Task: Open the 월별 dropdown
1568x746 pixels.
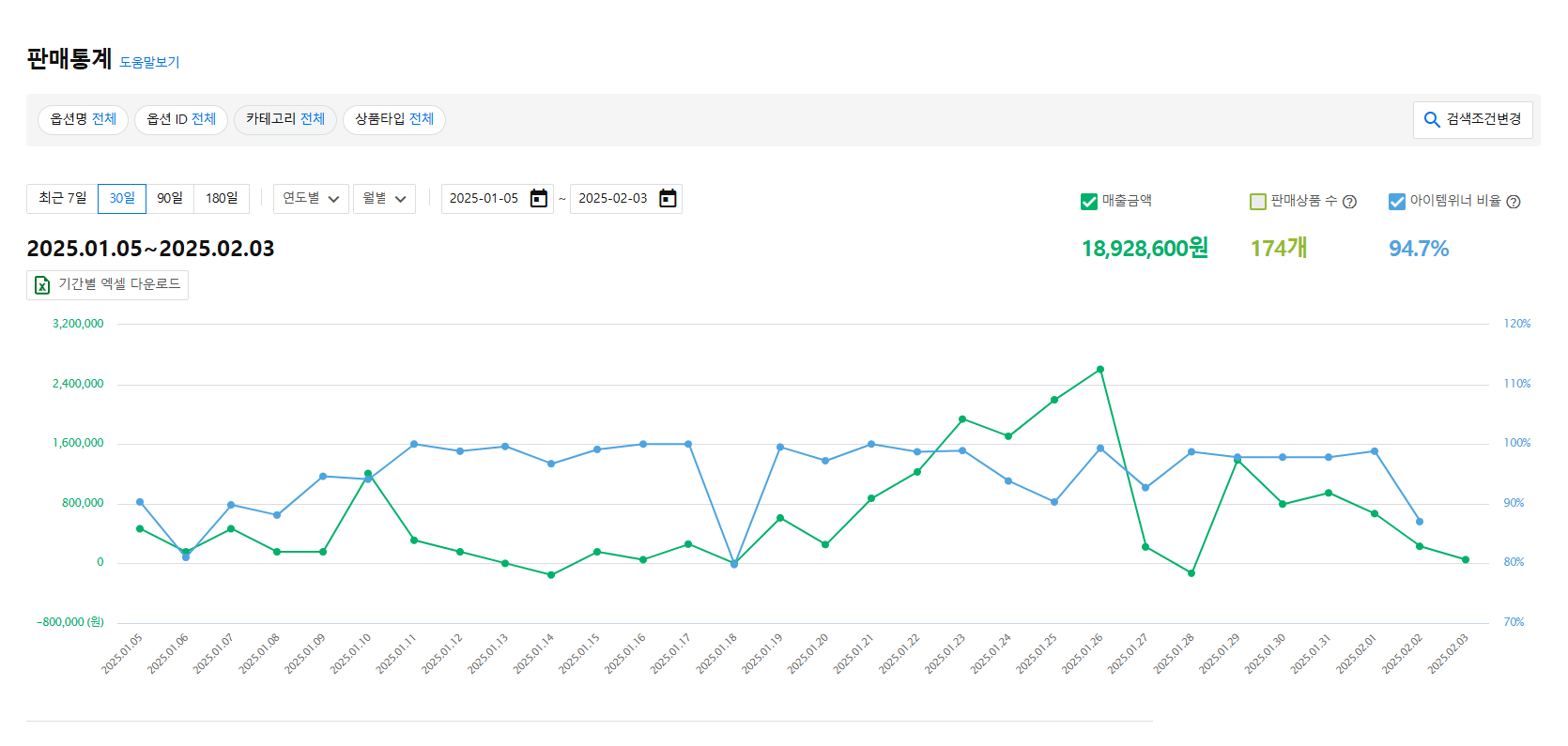Action: [x=384, y=199]
